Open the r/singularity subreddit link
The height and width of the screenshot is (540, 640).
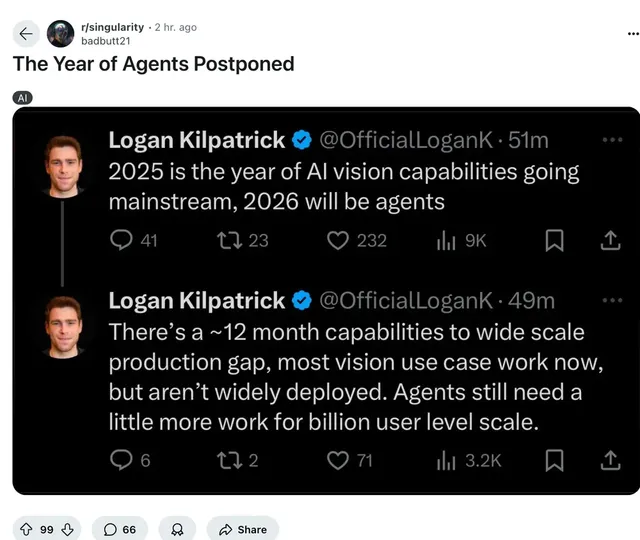(x=112, y=27)
